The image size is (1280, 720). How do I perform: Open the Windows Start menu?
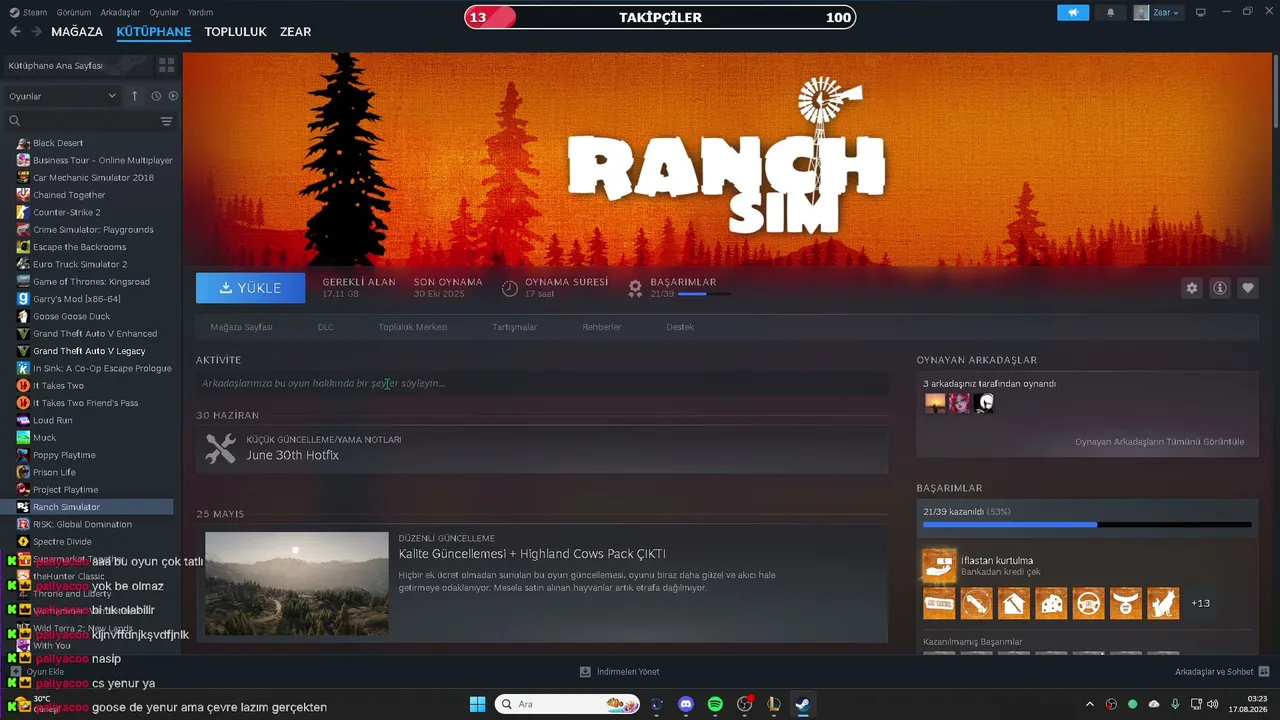(x=477, y=704)
